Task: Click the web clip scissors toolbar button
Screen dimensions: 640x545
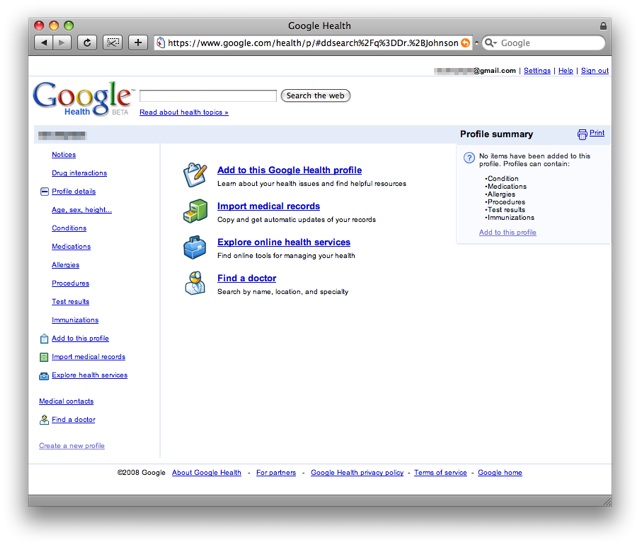Action: 113,42
